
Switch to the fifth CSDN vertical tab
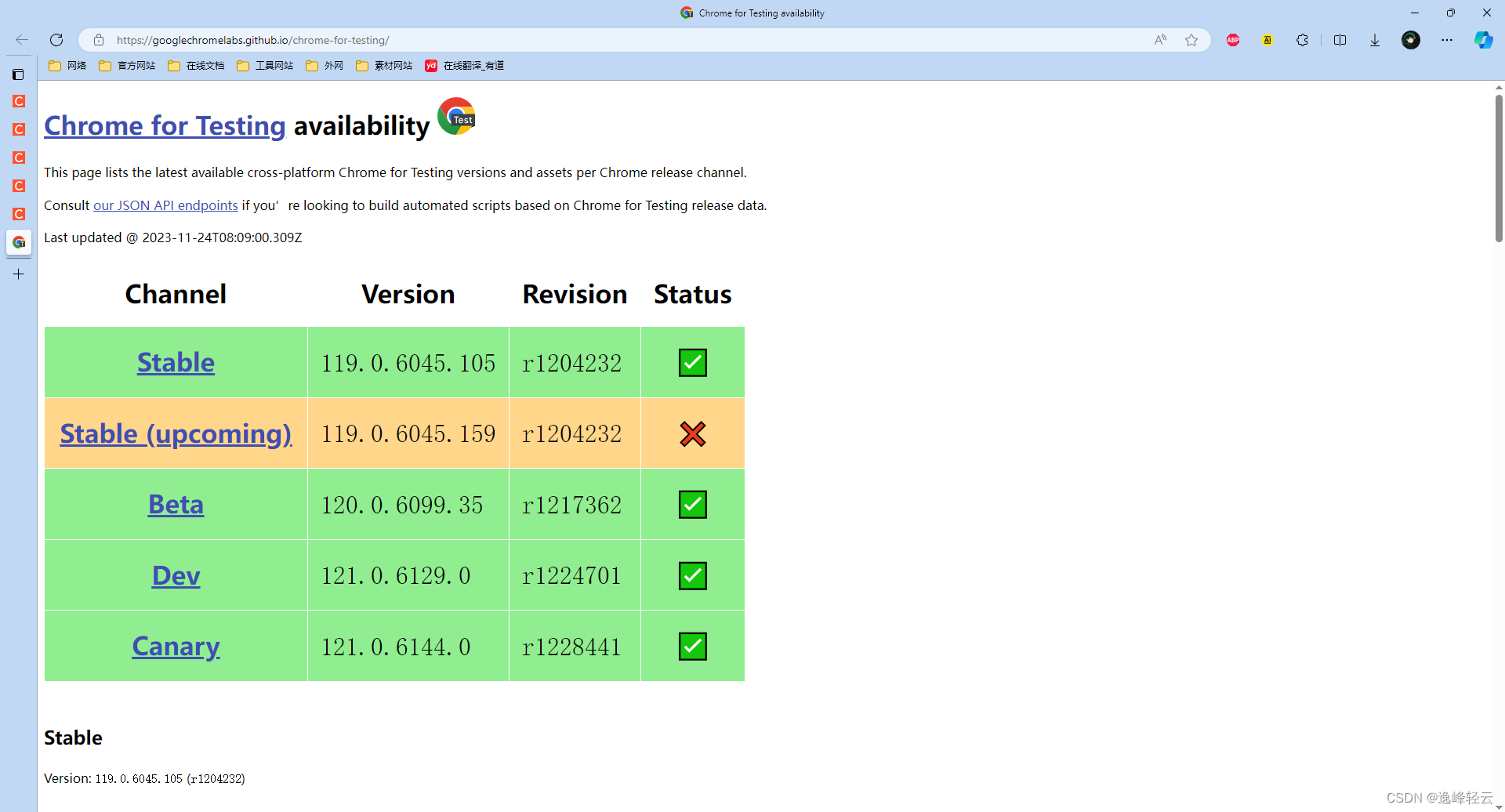(x=19, y=214)
